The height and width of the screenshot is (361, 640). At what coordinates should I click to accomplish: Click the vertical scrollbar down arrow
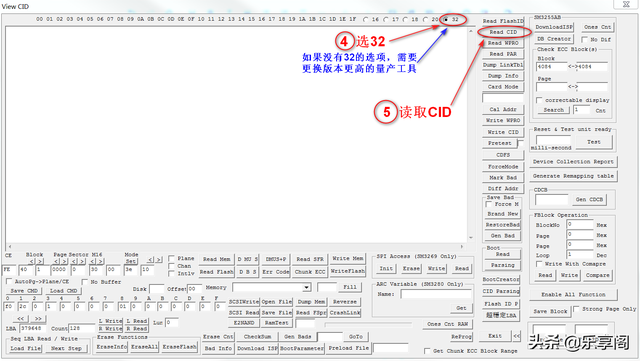coord(471,237)
